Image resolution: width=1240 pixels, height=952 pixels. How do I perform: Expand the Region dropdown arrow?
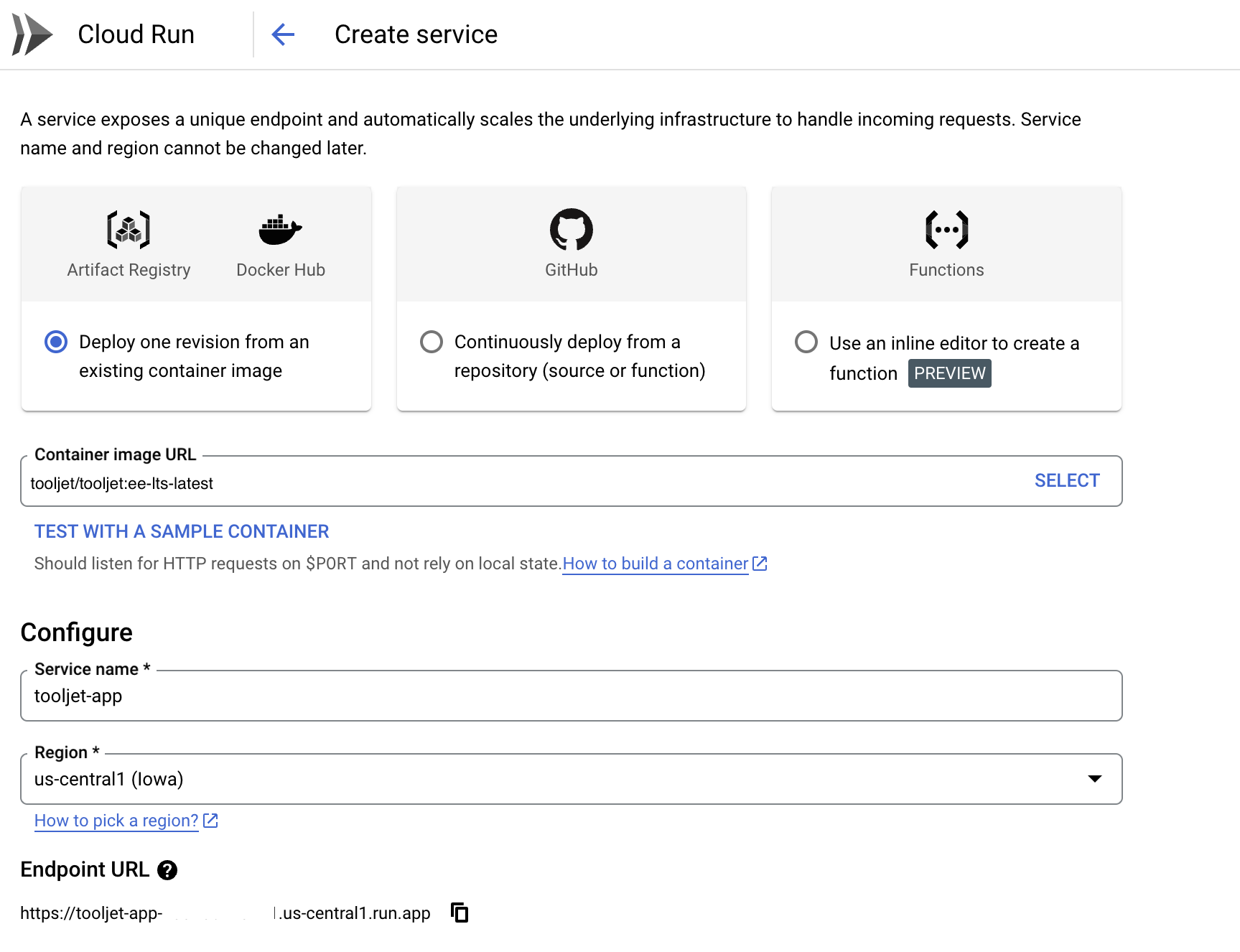click(x=1094, y=779)
